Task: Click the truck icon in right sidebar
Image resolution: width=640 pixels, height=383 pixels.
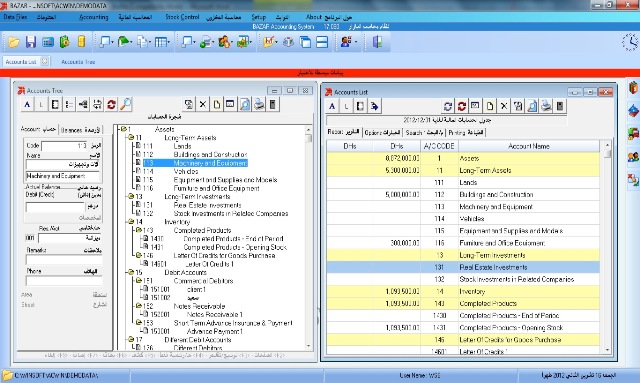Action: pyautogui.click(x=633, y=134)
